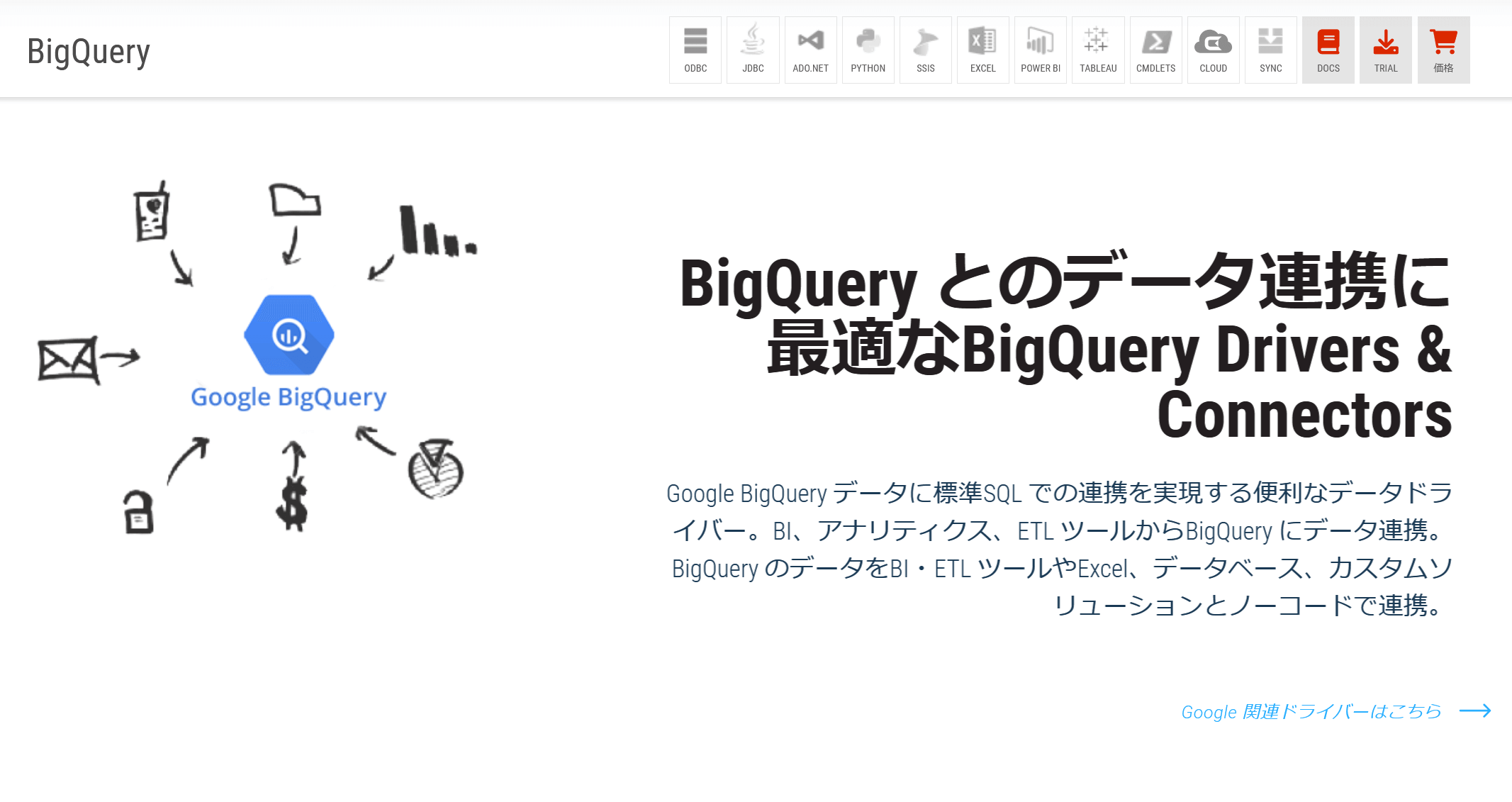Open the red Docs book button
Image resolution: width=1512 pixels, height=802 pixels.
tap(1328, 50)
